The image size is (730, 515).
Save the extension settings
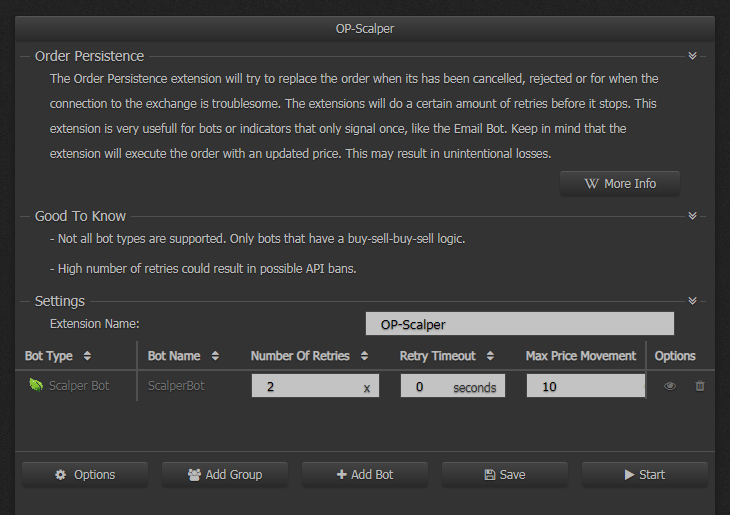(505, 474)
